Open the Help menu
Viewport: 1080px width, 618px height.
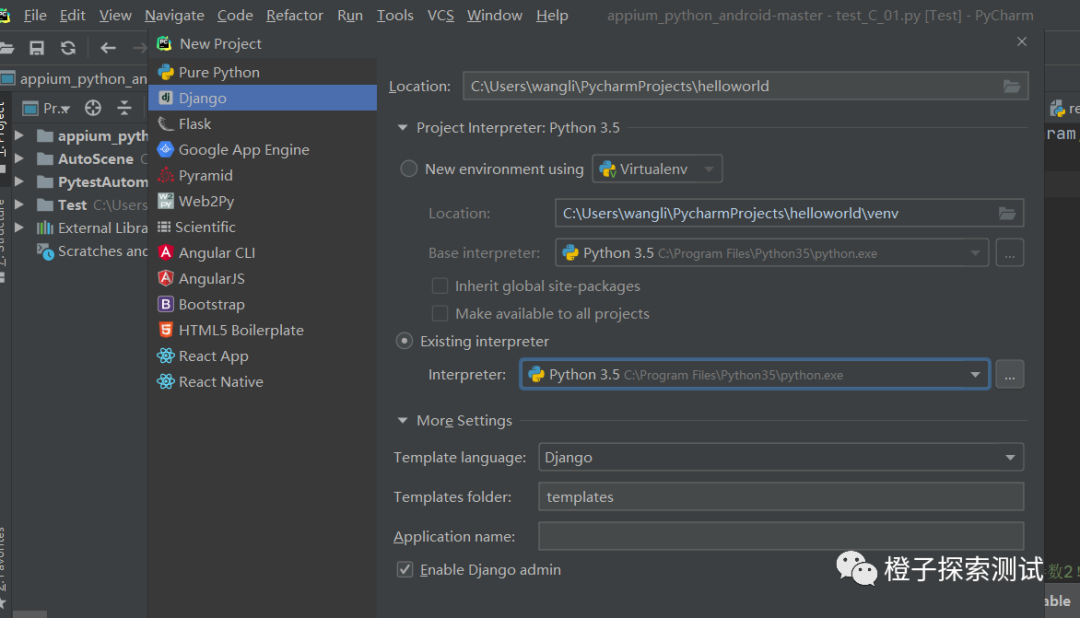coord(552,15)
